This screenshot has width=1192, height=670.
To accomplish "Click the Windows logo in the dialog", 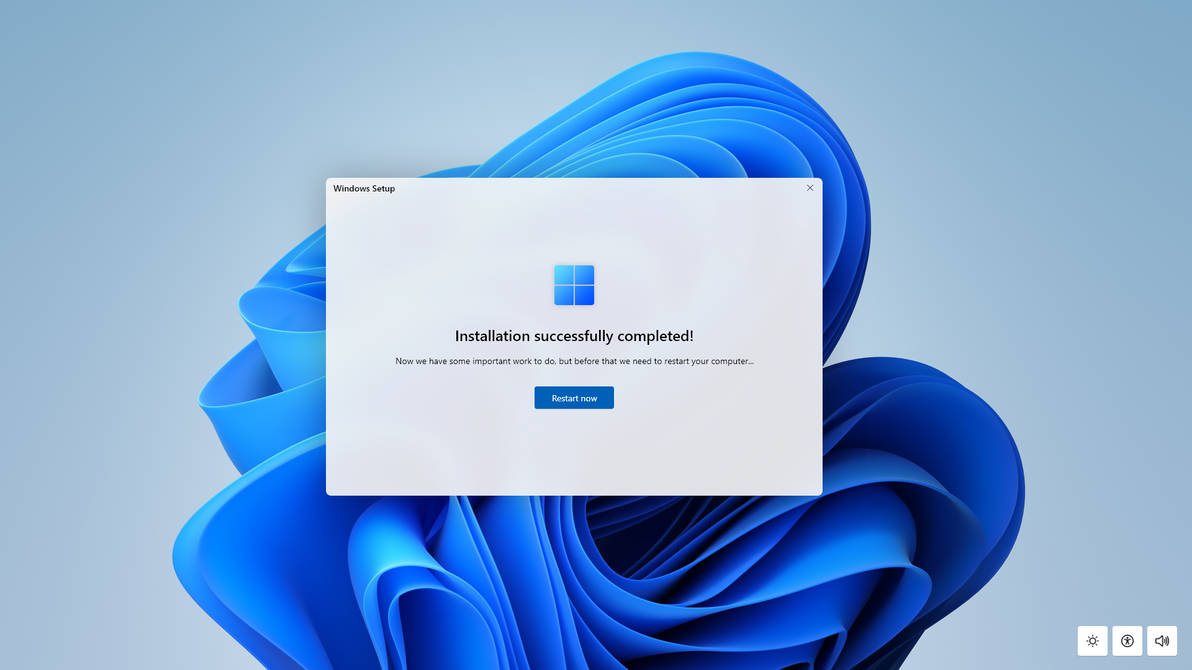I will pos(574,285).
